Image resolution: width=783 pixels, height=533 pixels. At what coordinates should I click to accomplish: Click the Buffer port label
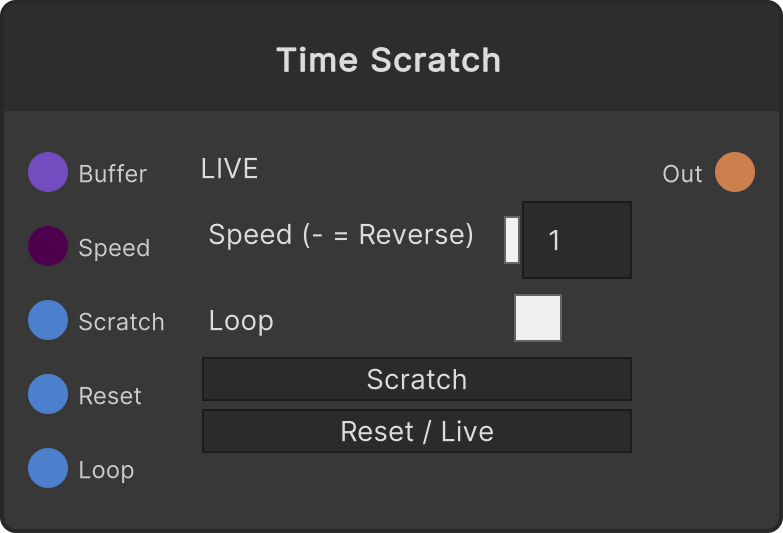tap(113, 174)
